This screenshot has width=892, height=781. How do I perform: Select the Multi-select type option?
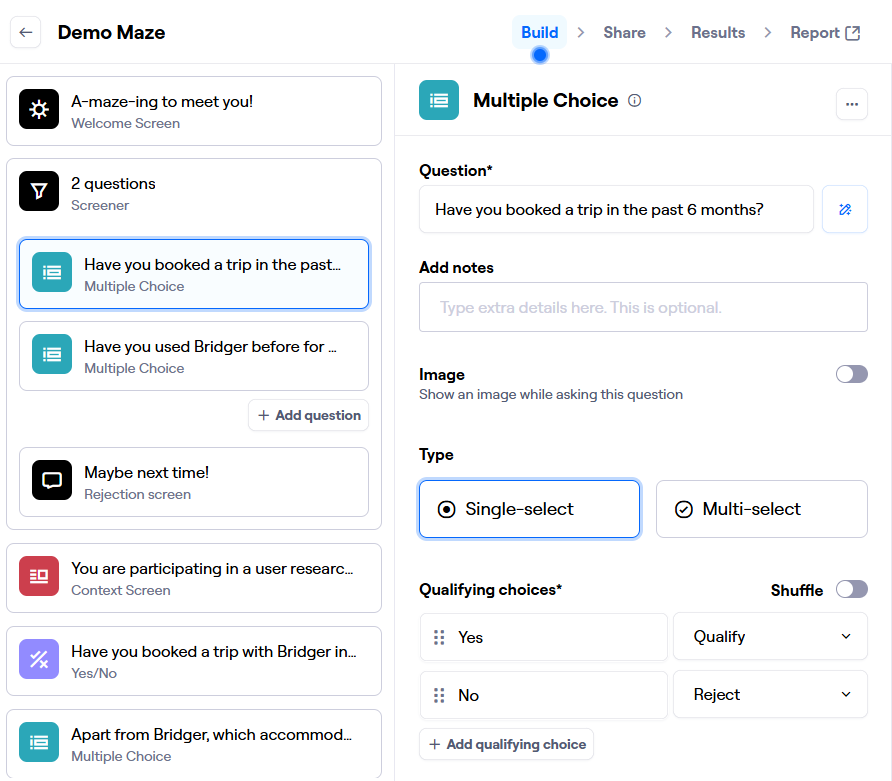point(761,509)
